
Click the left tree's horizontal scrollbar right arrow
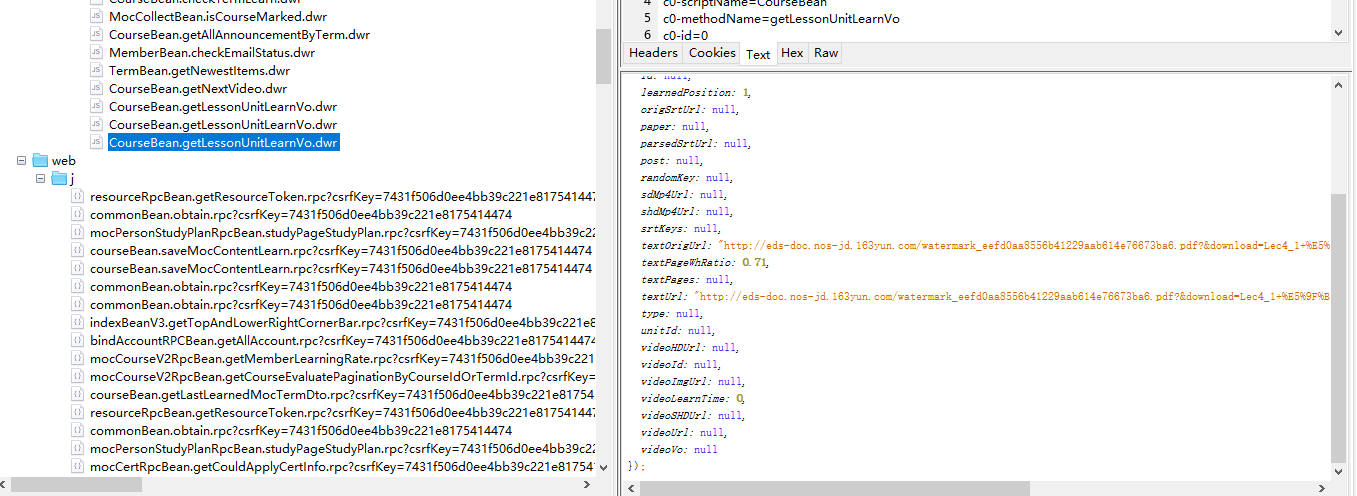587,485
